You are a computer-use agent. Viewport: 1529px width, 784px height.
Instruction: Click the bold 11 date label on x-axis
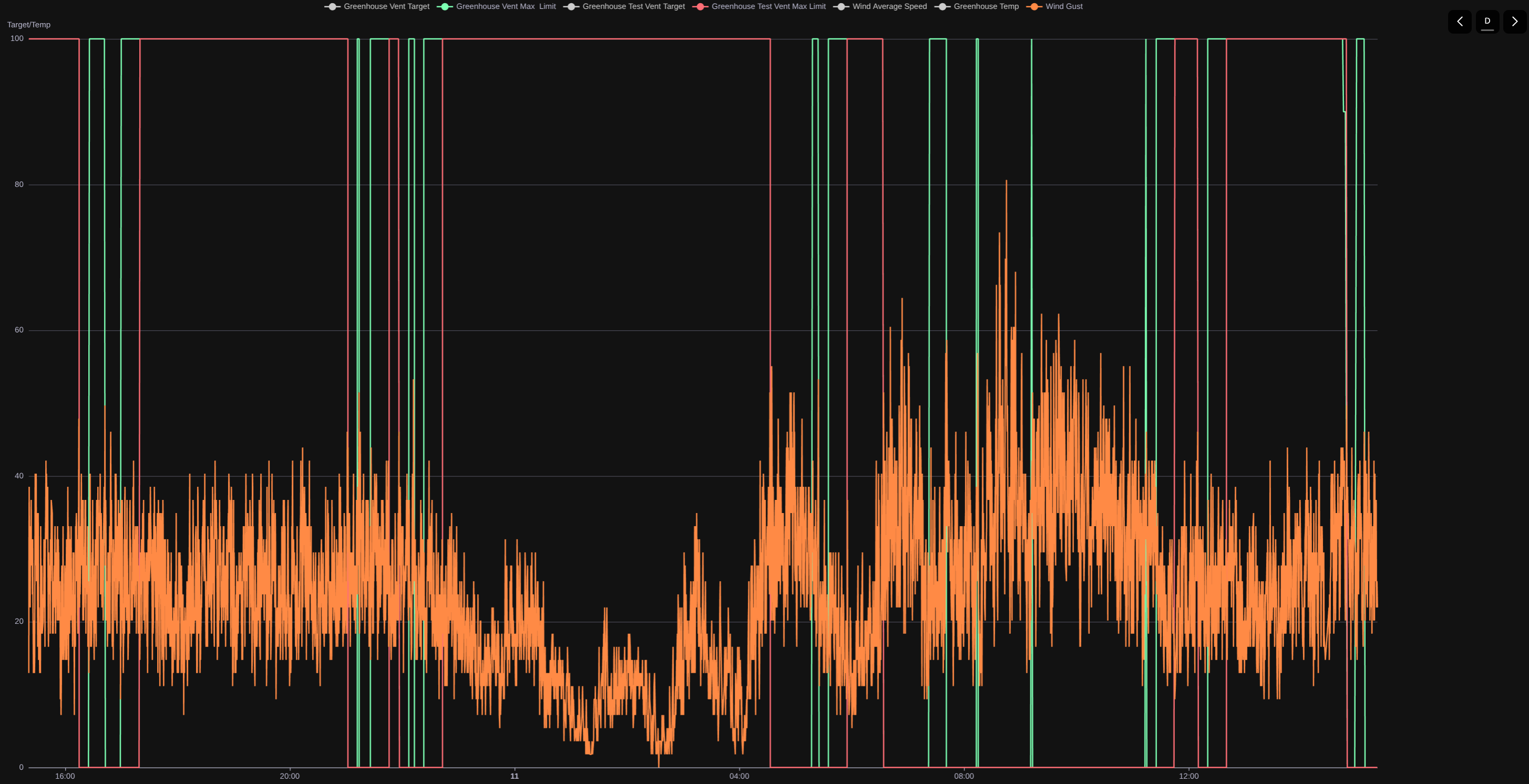click(514, 776)
